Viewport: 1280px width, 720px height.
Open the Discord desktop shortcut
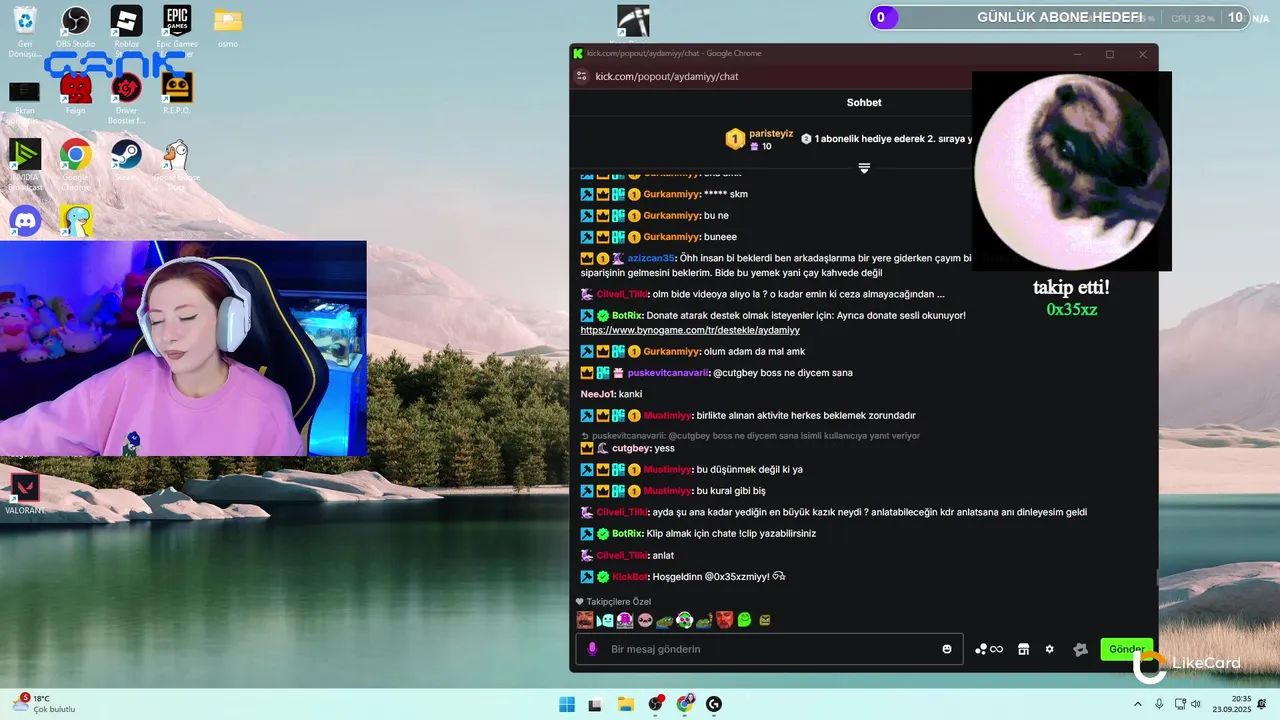pos(25,221)
